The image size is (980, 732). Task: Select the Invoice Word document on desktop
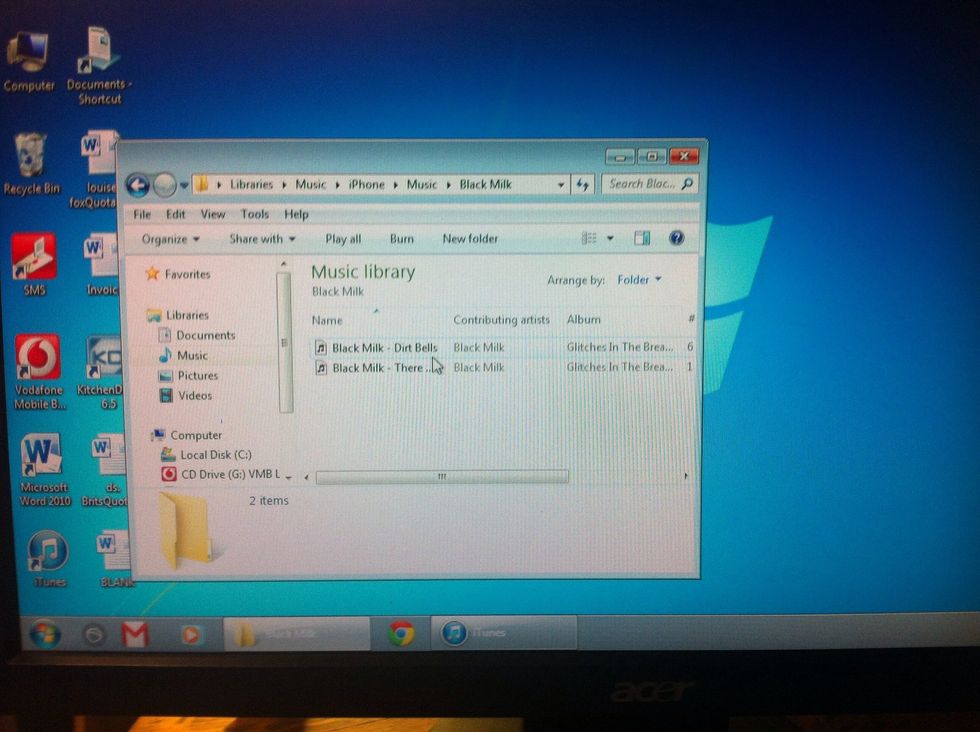coord(101,264)
